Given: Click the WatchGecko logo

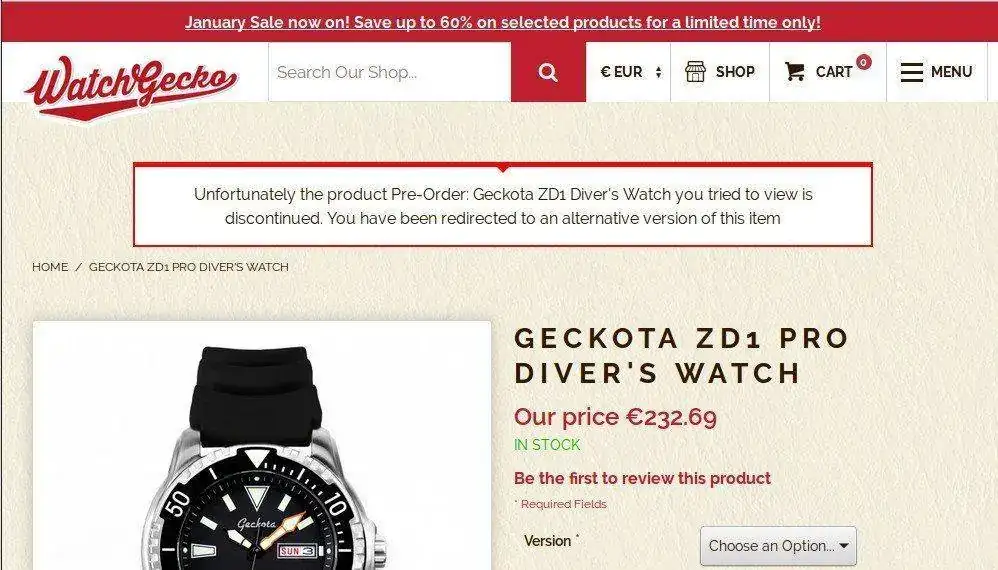Looking at the screenshot, I should pos(131,86).
